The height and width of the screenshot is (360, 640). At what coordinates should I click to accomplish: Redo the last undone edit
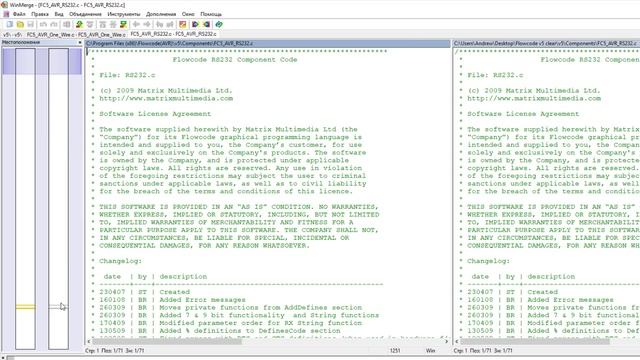53,24
